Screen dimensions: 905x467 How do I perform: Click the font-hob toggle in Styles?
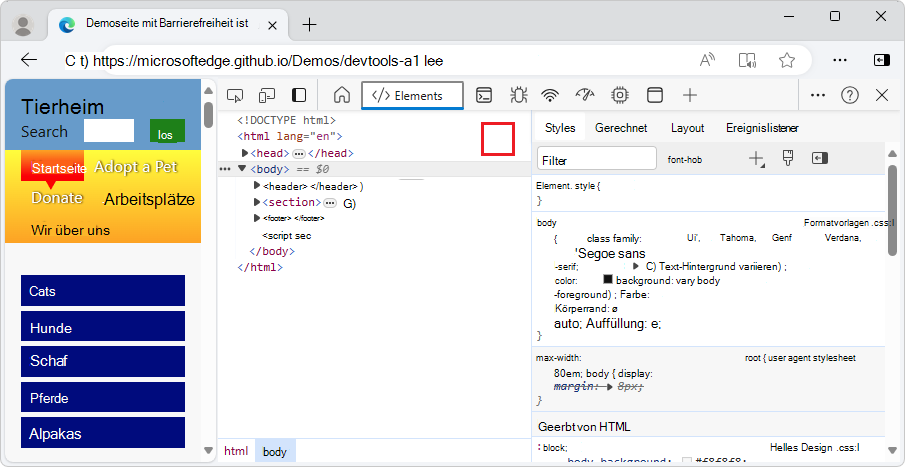pyautogui.click(x=685, y=160)
